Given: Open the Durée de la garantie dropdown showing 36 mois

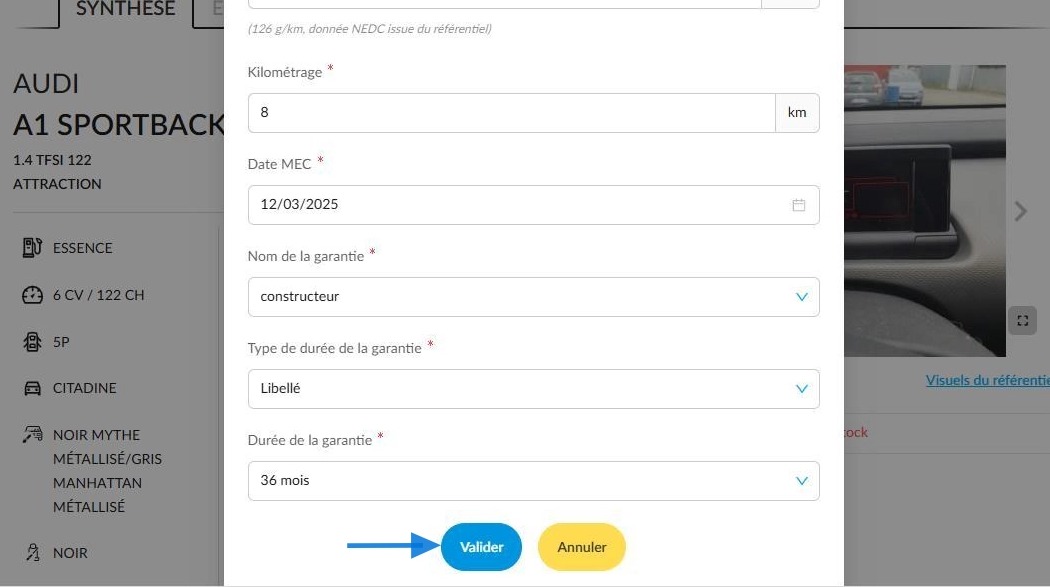Looking at the screenshot, I should (x=533, y=481).
